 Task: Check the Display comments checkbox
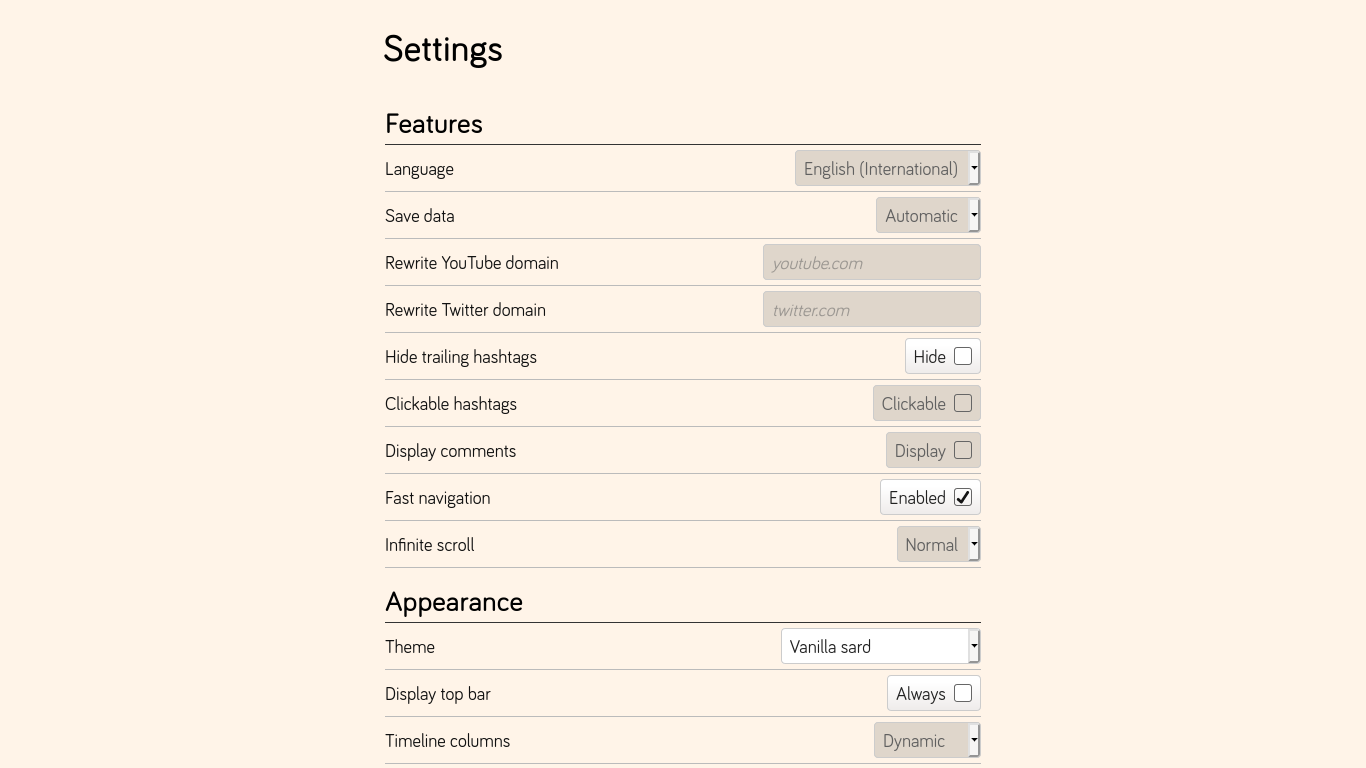(x=963, y=450)
